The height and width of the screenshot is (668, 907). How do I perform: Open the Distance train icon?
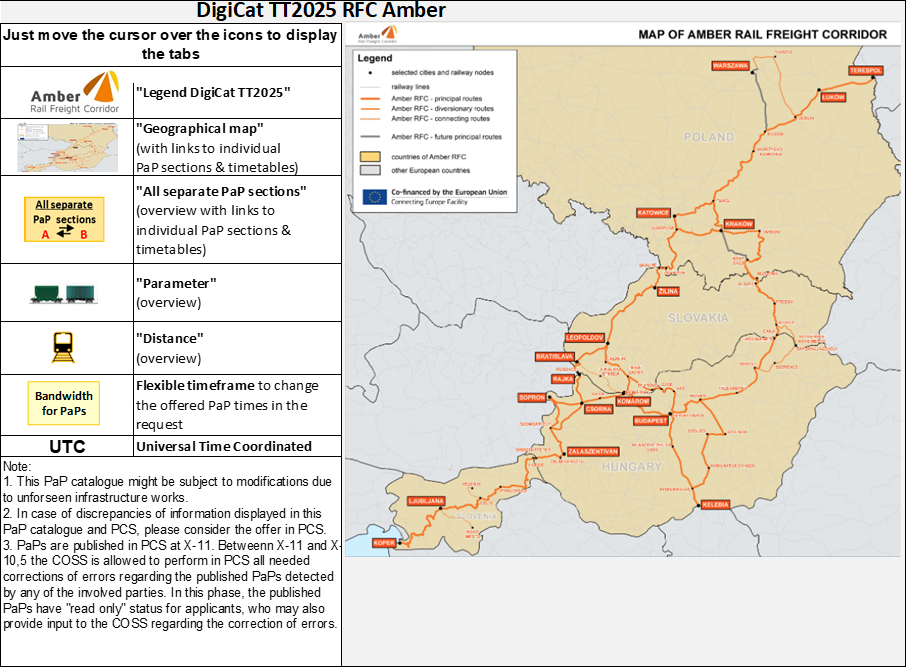pos(63,347)
